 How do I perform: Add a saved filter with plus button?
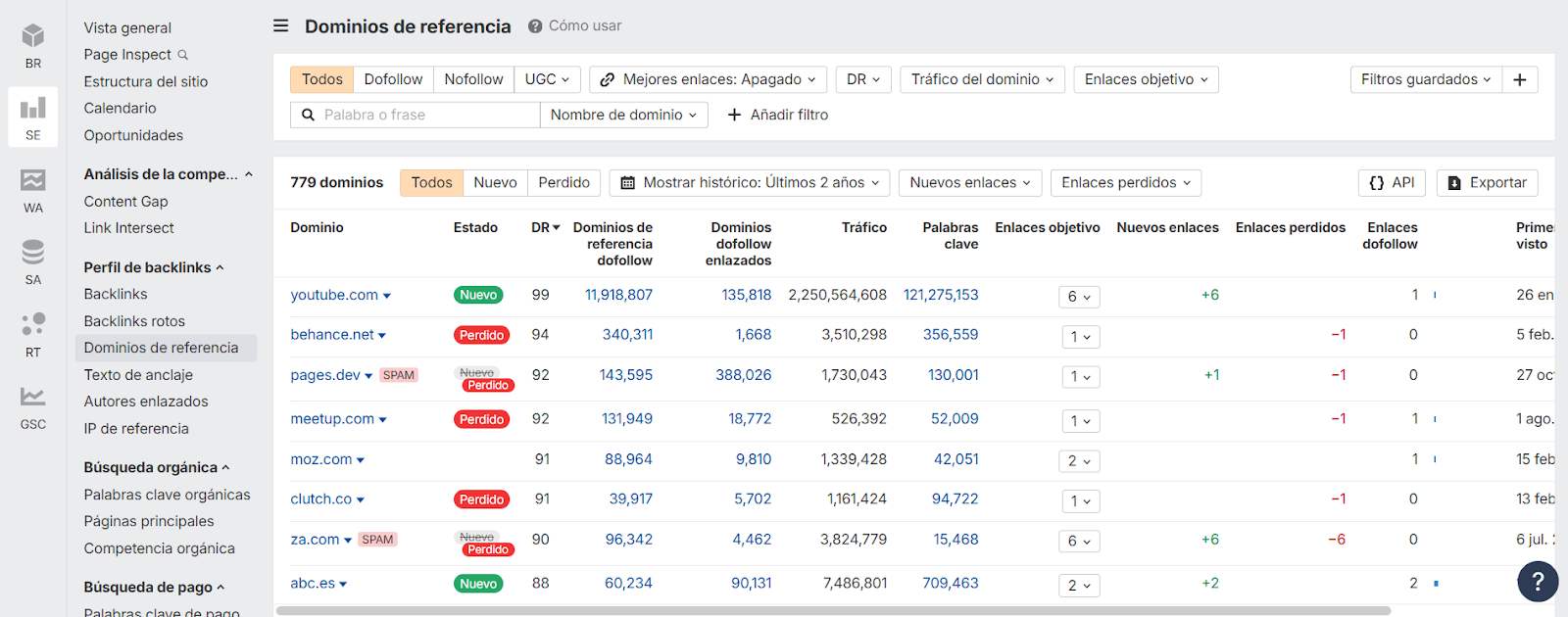click(1519, 79)
